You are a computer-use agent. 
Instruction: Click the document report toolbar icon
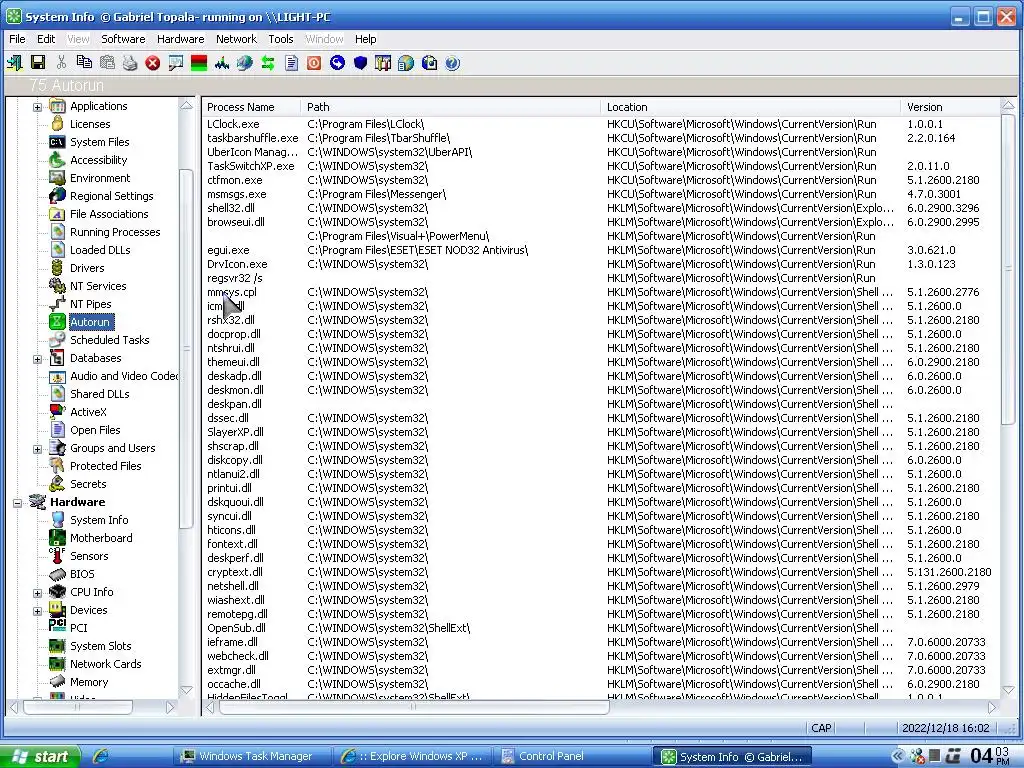click(291, 63)
